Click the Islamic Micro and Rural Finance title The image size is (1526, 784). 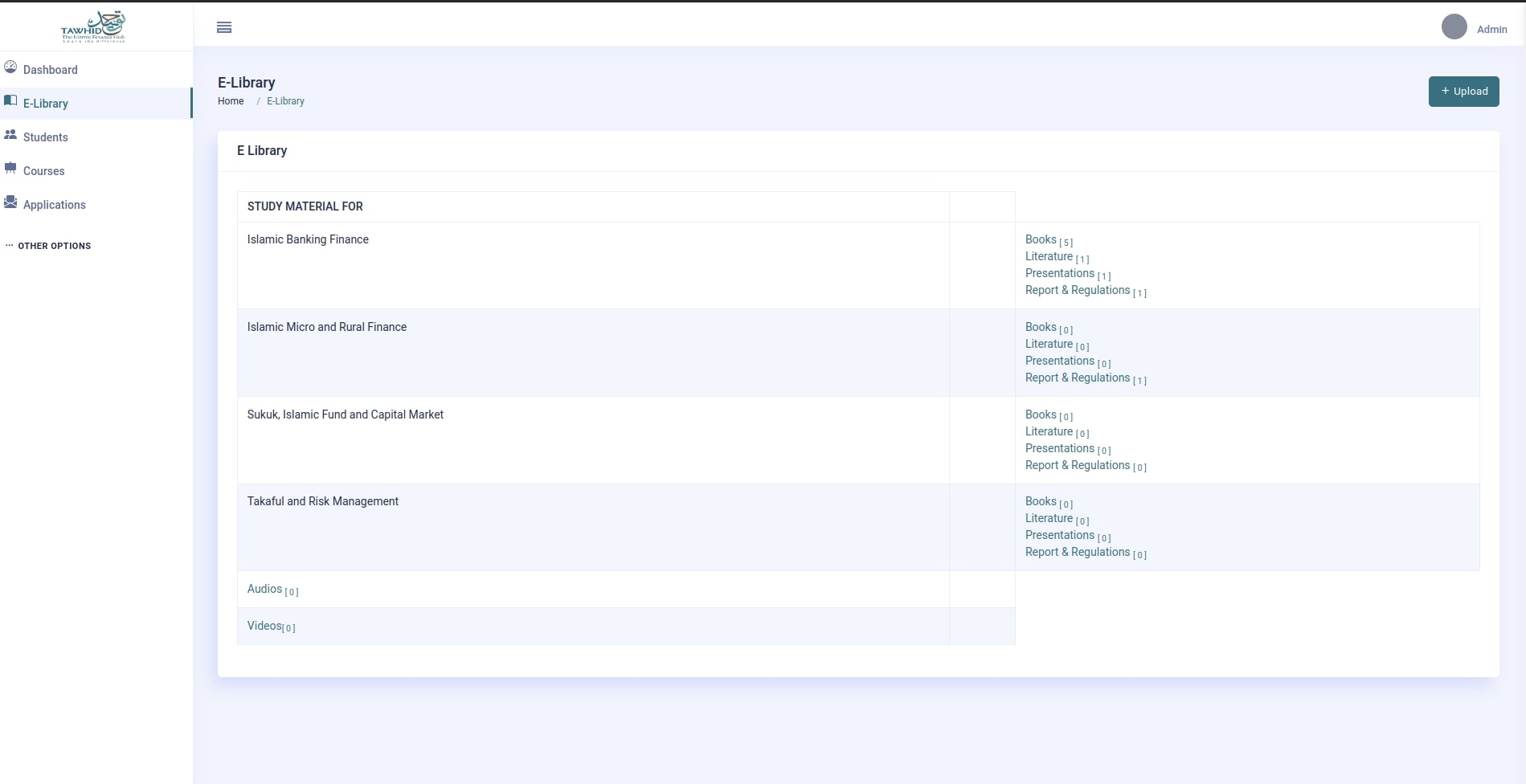[x=327, y=327]
